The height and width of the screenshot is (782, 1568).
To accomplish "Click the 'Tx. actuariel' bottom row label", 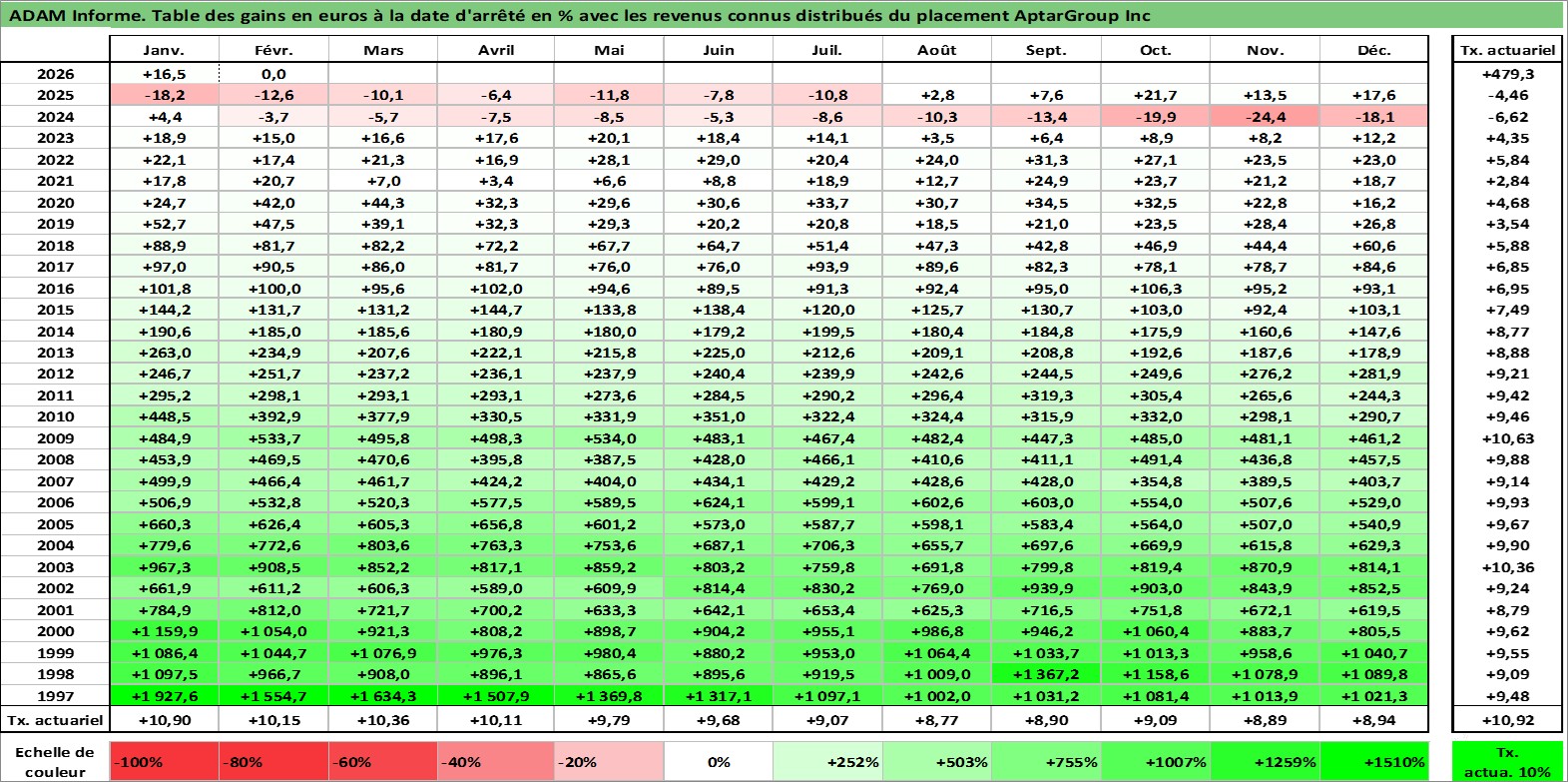I will coord(56,720).
